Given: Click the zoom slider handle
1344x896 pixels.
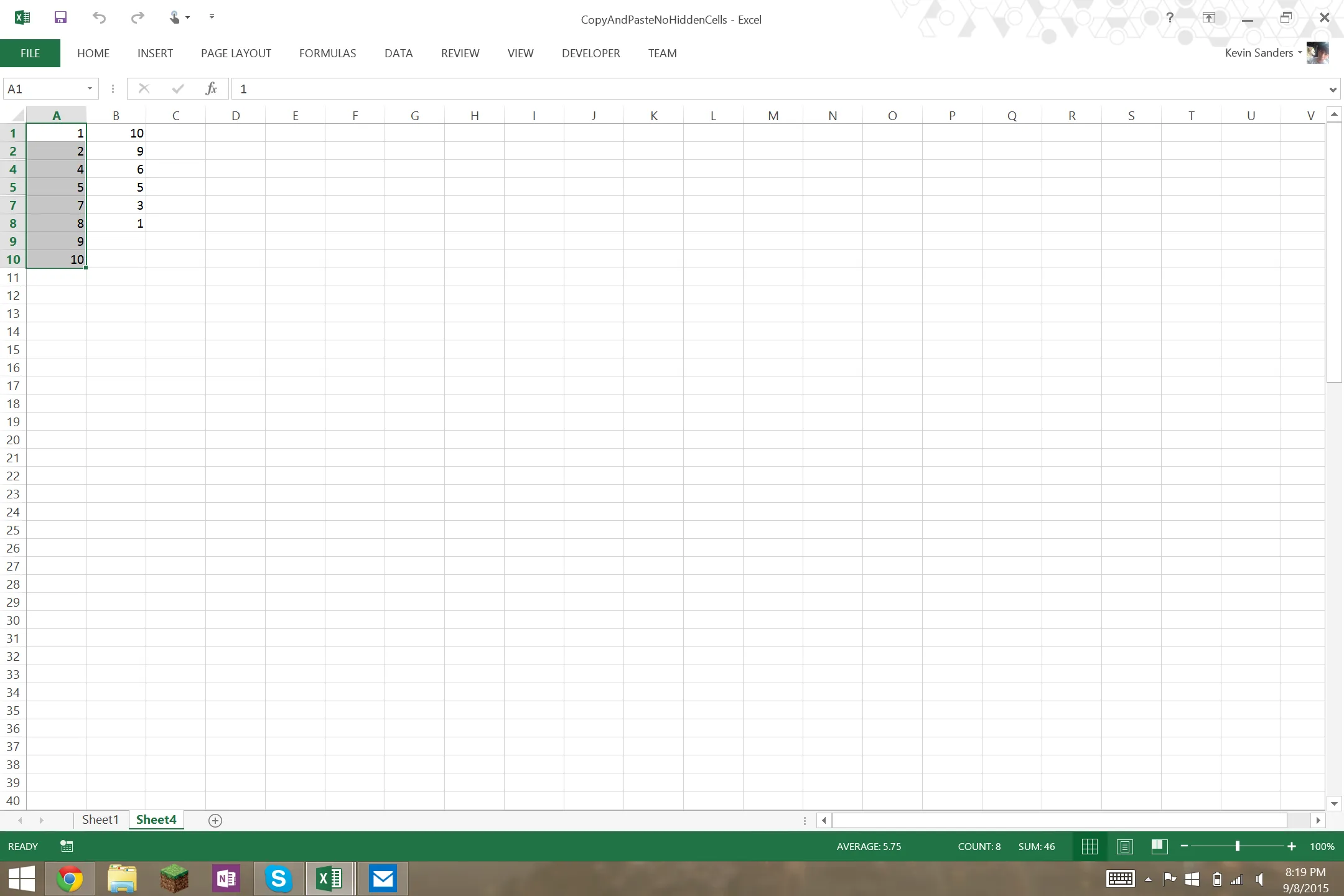Looking at the screenshot, I should 1238,846.
